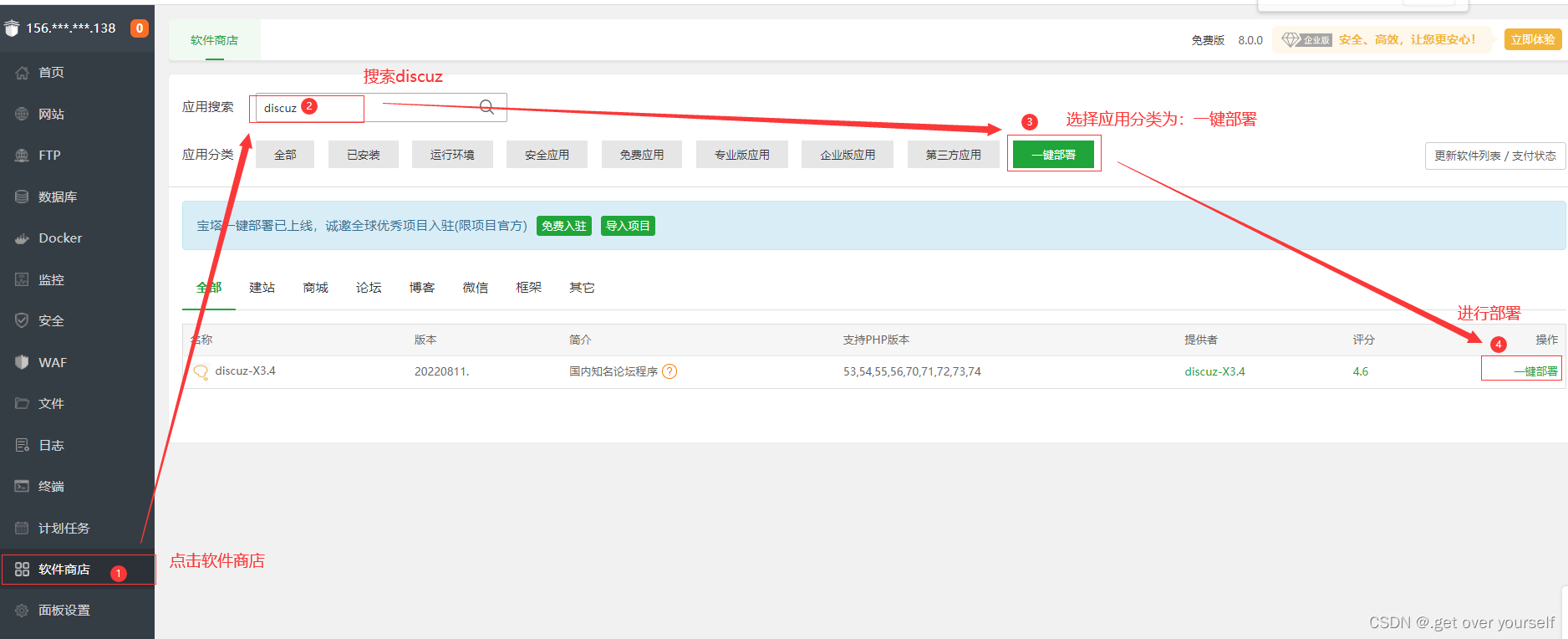The image size is (1568, 639).
Task: Open the FTP sidebar icon
Action: click(22, 156)
